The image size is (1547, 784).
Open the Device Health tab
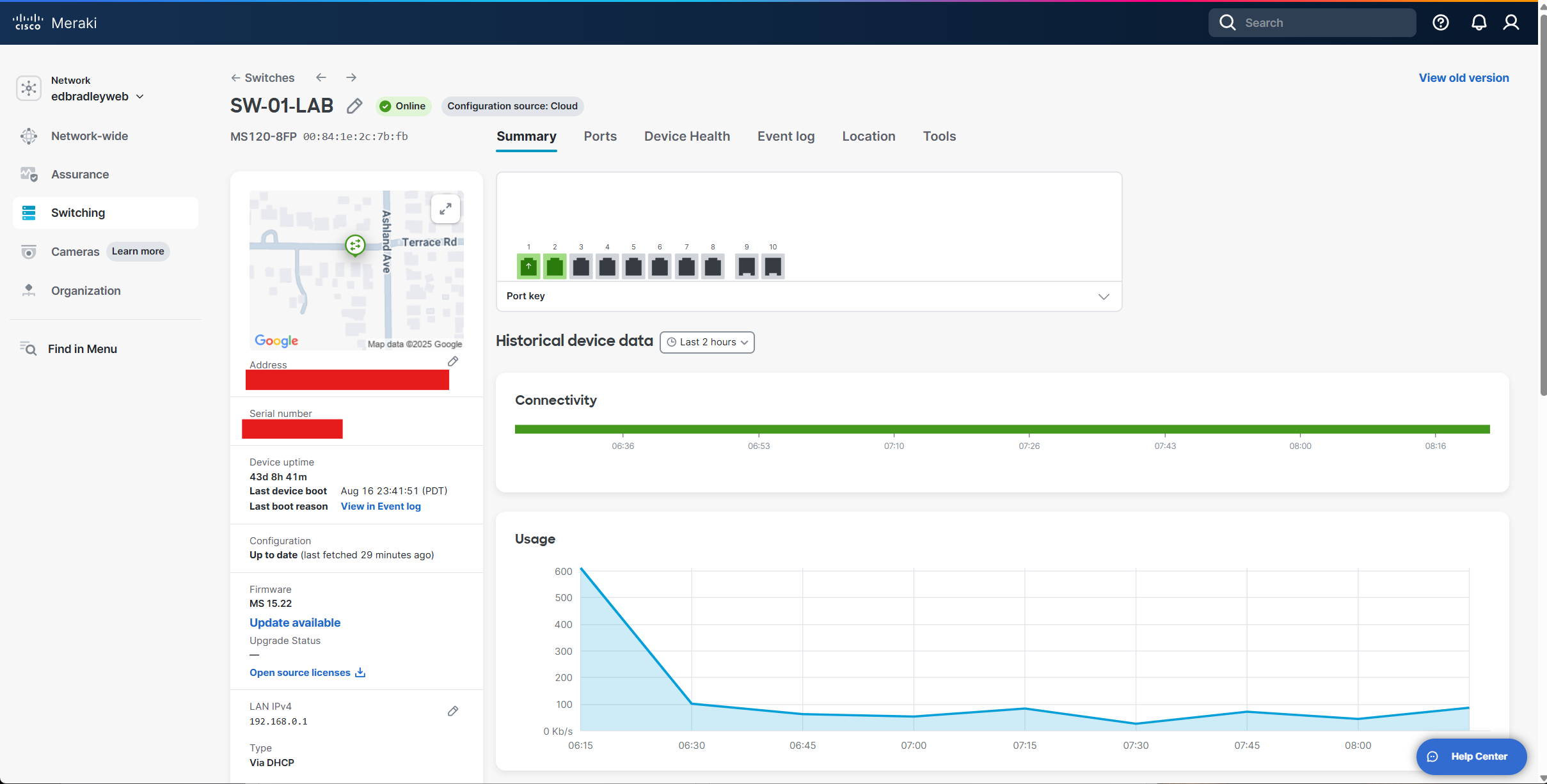coord(686,136)
